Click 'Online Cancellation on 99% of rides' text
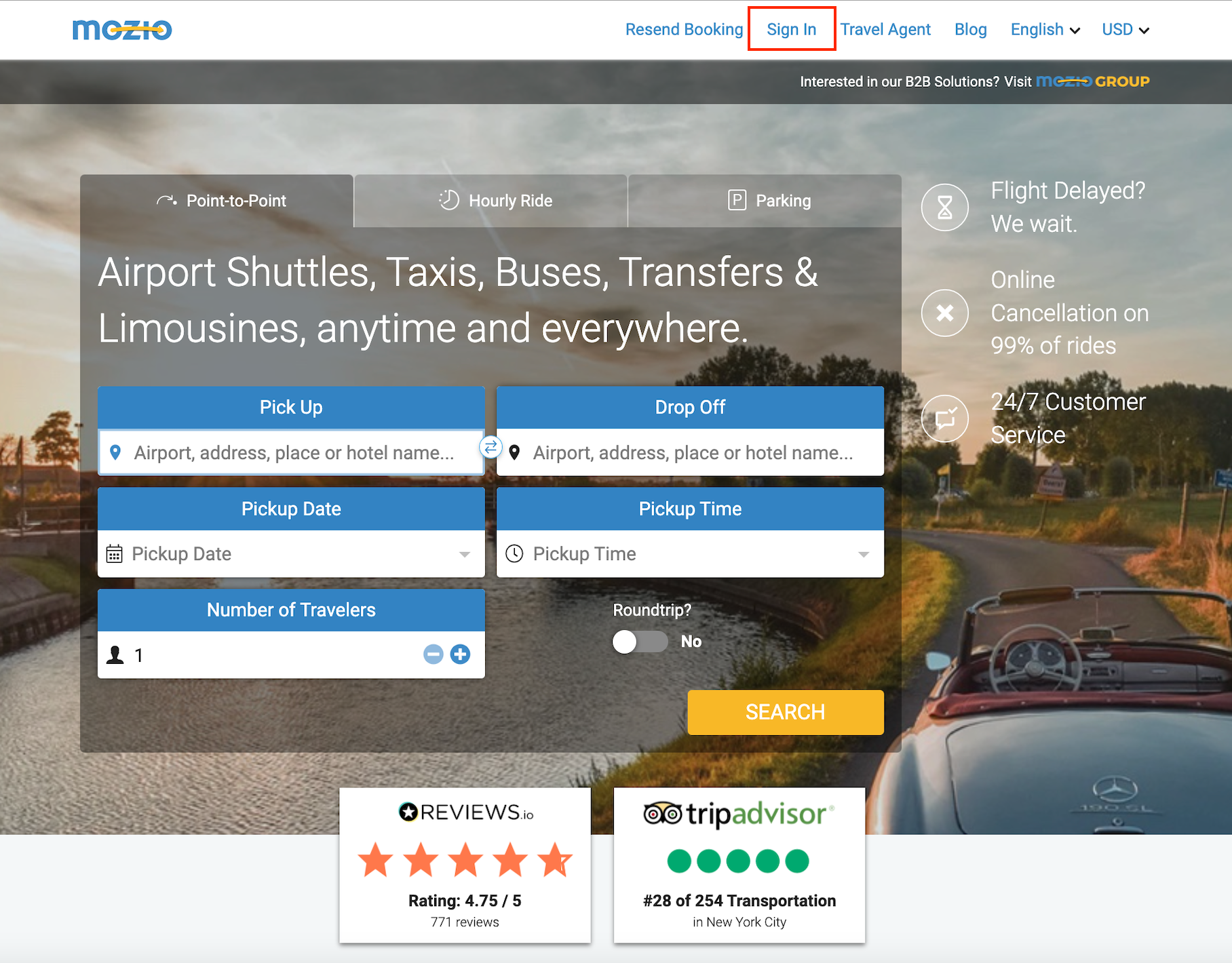1232x963 pixels. pos(1070,313)
